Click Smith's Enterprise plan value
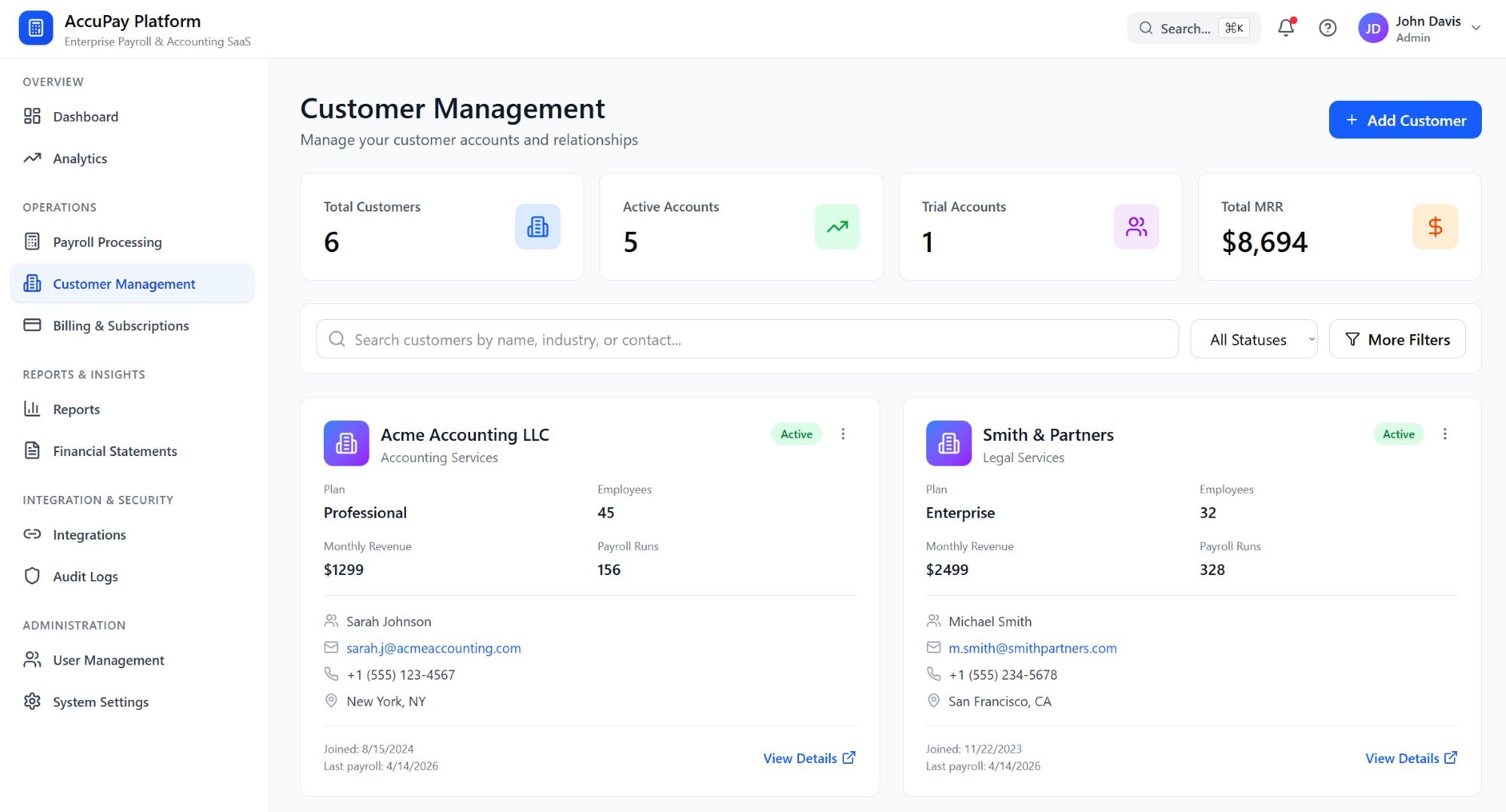The height and width of the screenshot is (812, 1506). [x=960, y=512]
